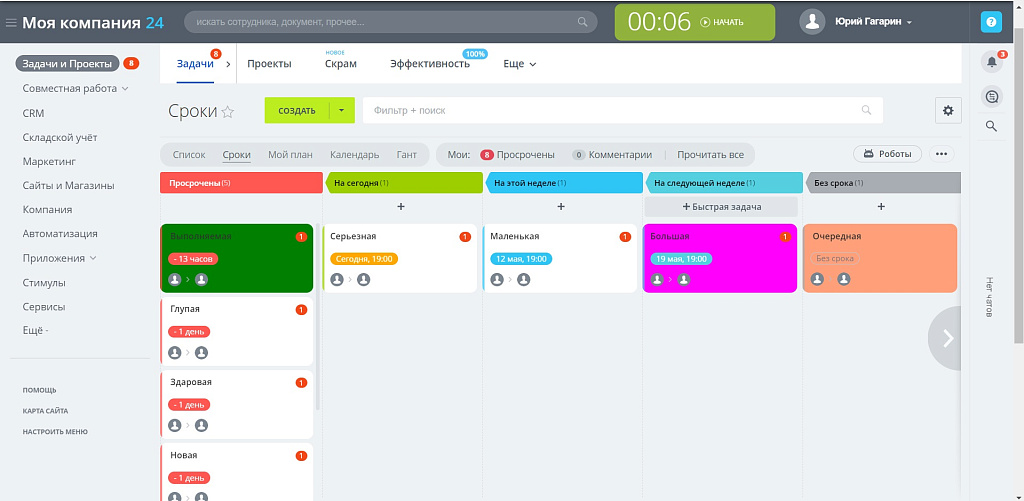The image size is (1024, 501).
Task: Click the three-dots more options button
Action: [940, 154]
